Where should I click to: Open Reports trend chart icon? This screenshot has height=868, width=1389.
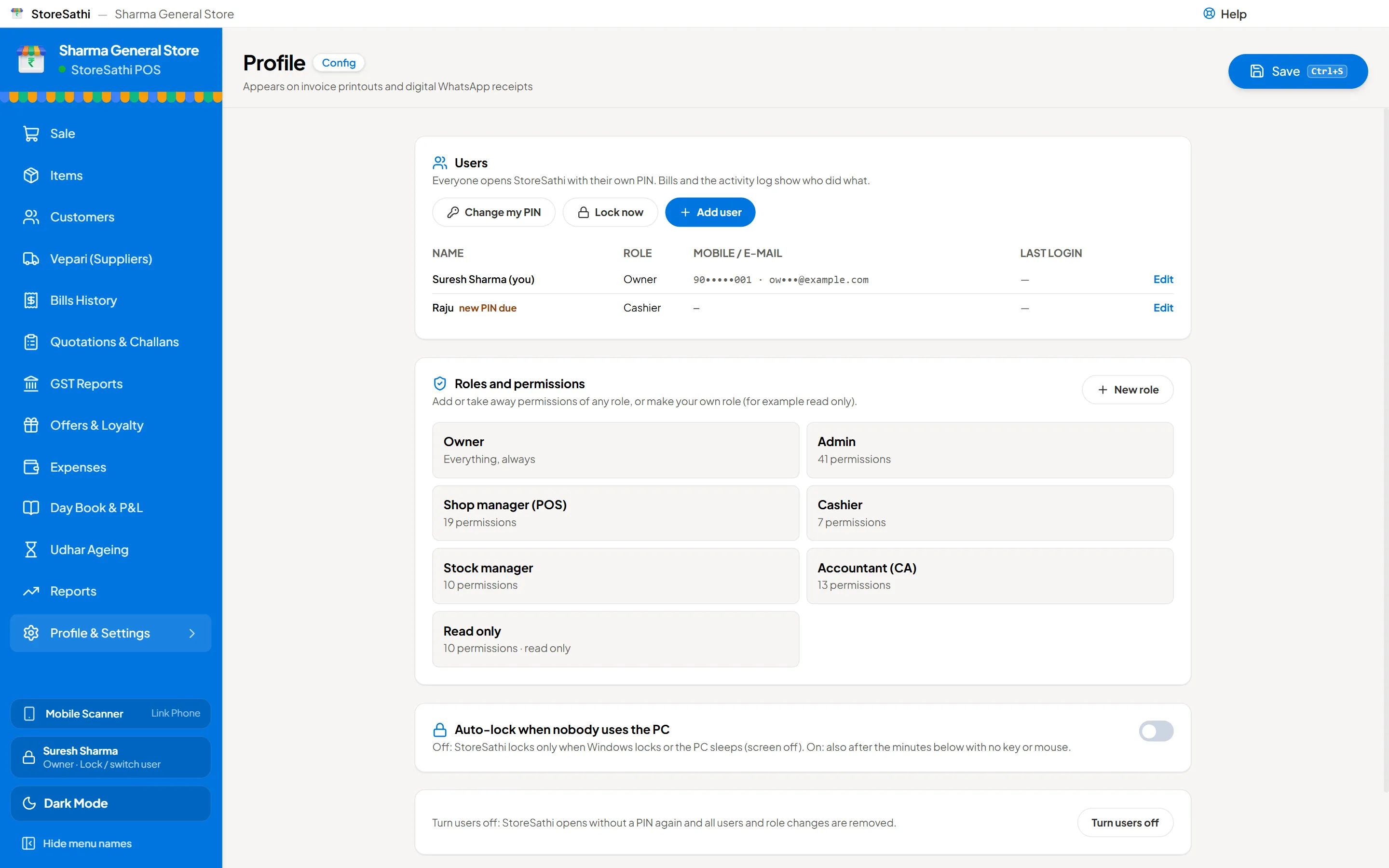(31, 591)
